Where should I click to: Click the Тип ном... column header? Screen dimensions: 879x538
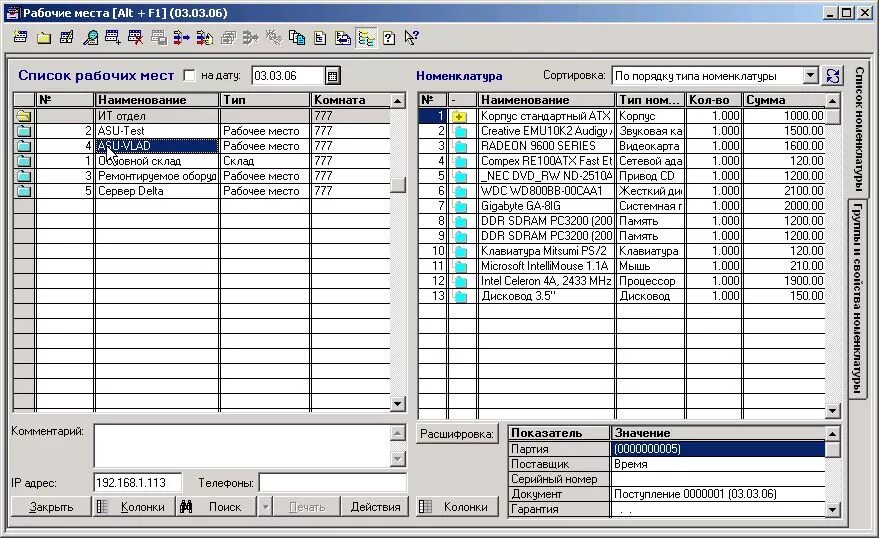click(x=650, y=100)
